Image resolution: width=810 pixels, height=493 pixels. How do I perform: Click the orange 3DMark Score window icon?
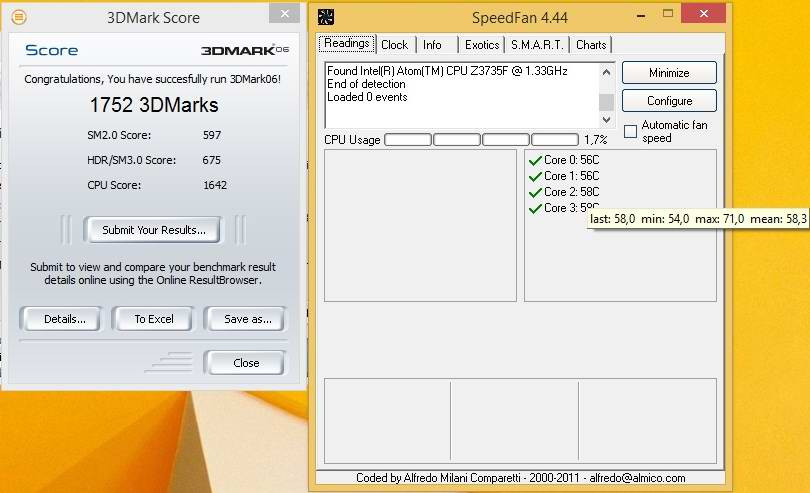coord(19,17)
